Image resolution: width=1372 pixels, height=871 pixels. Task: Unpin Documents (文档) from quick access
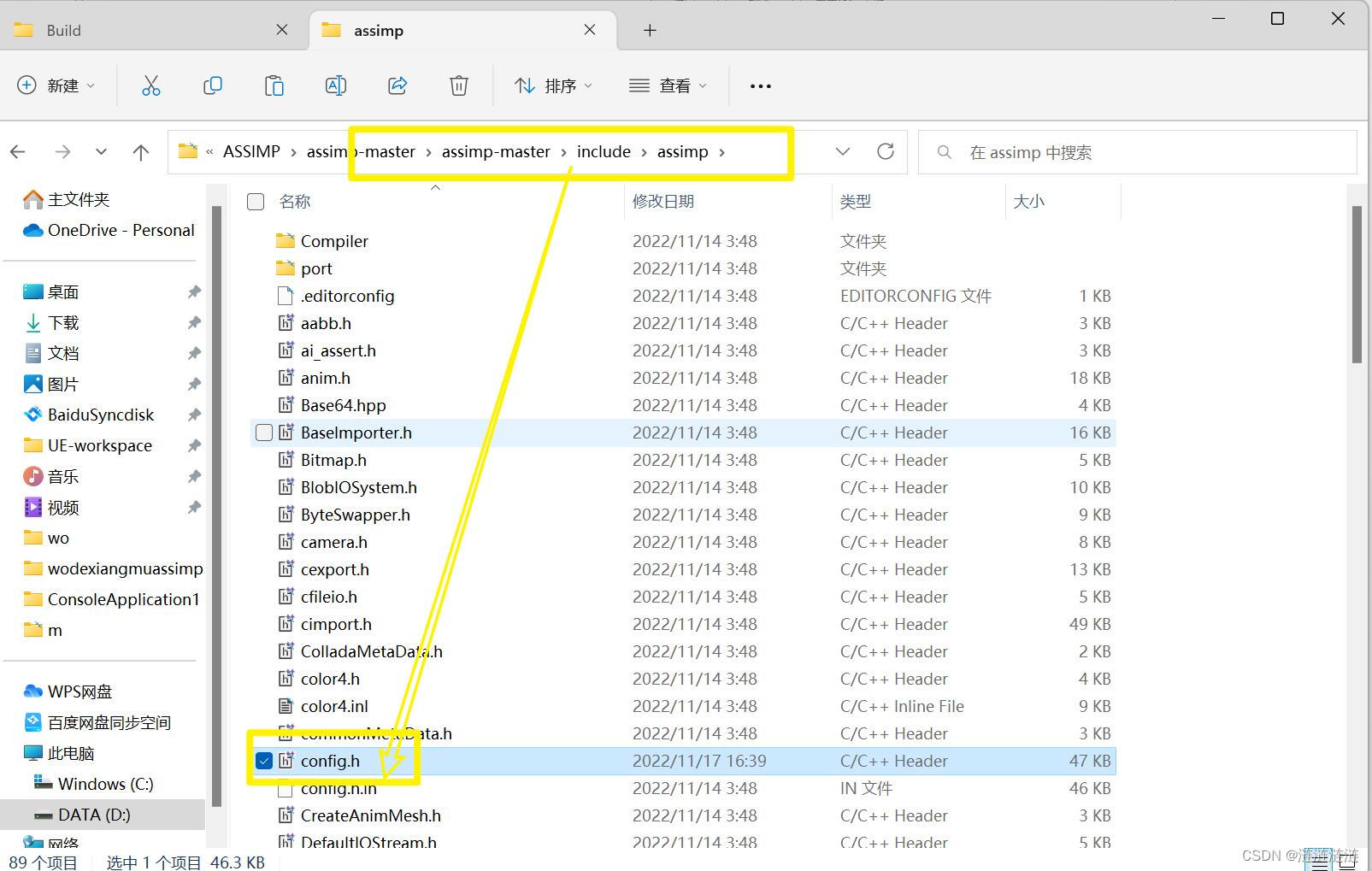click(194, 353)
